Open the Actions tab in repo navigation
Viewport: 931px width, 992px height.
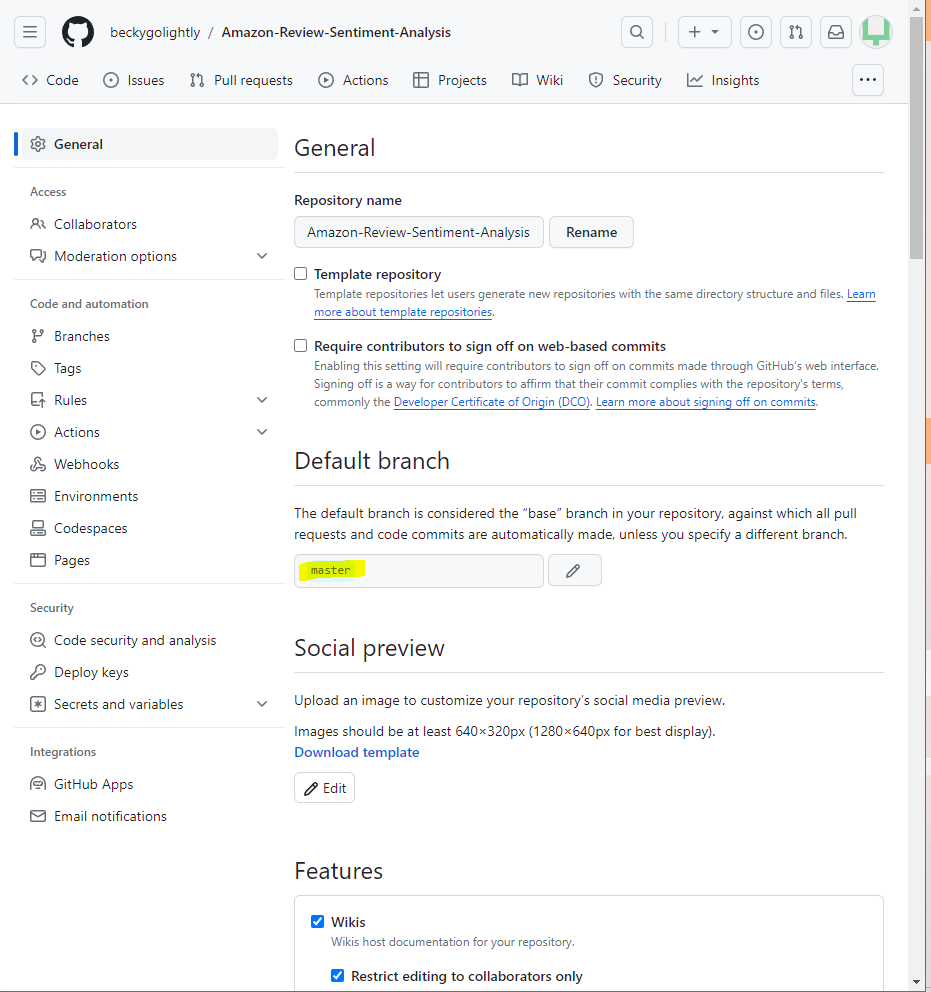pos(353,80)
